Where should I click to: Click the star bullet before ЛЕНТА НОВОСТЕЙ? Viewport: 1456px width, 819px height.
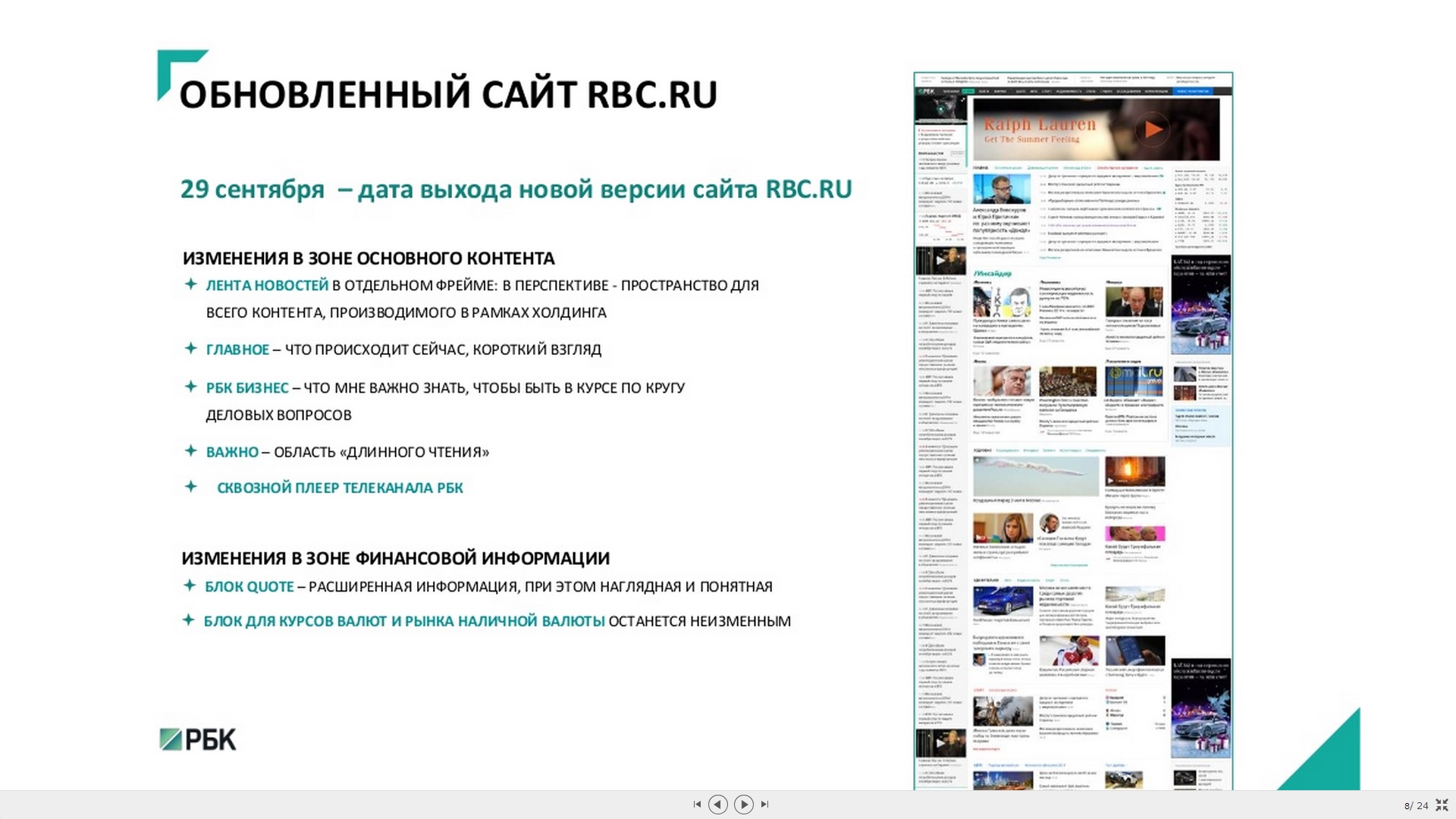(x=191, y=284)
